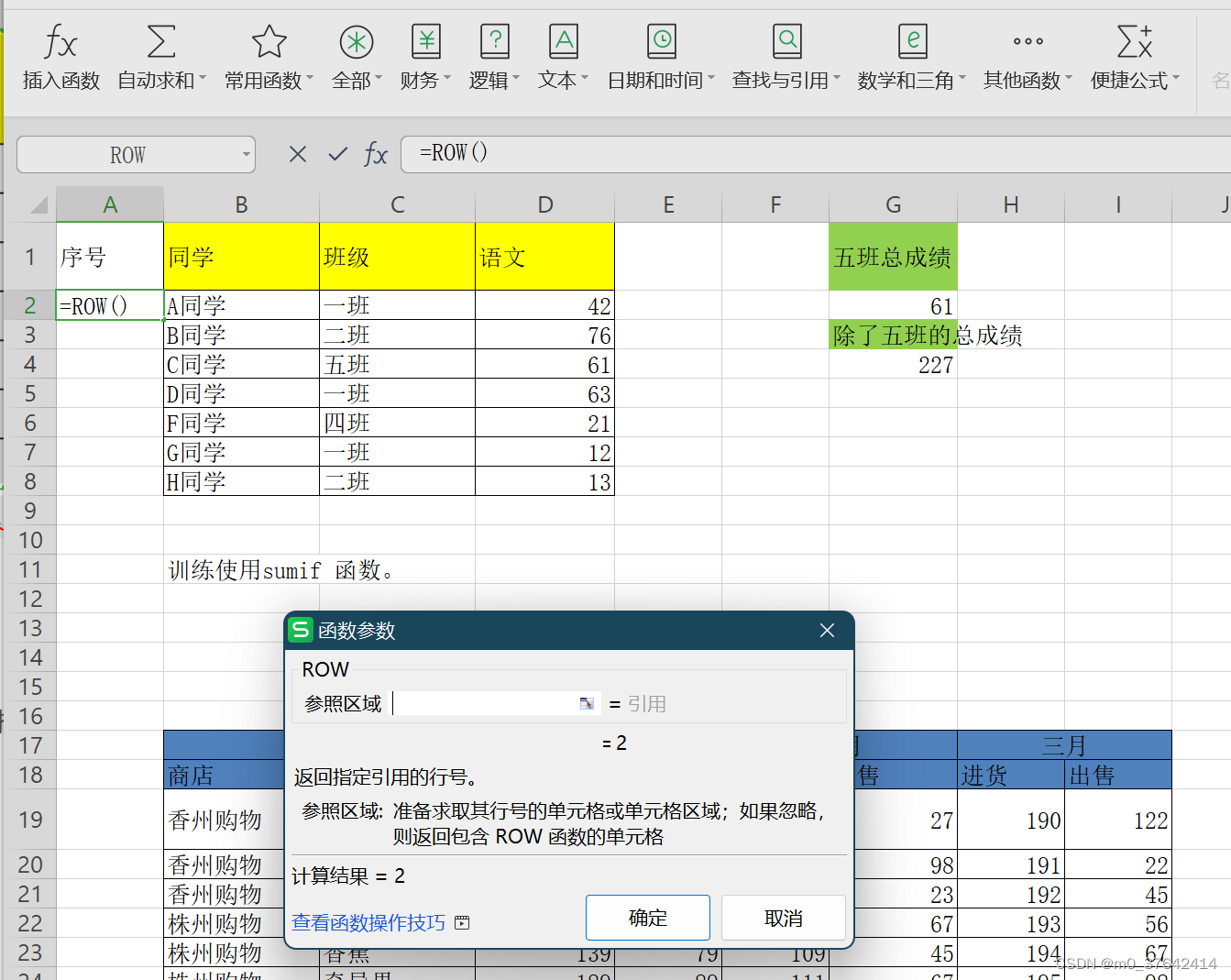Image resolution: width=1231 pixels, height=980 pixels.
Task: Click the formula bar containing =ROW()
Action: [x=816, y=153]
